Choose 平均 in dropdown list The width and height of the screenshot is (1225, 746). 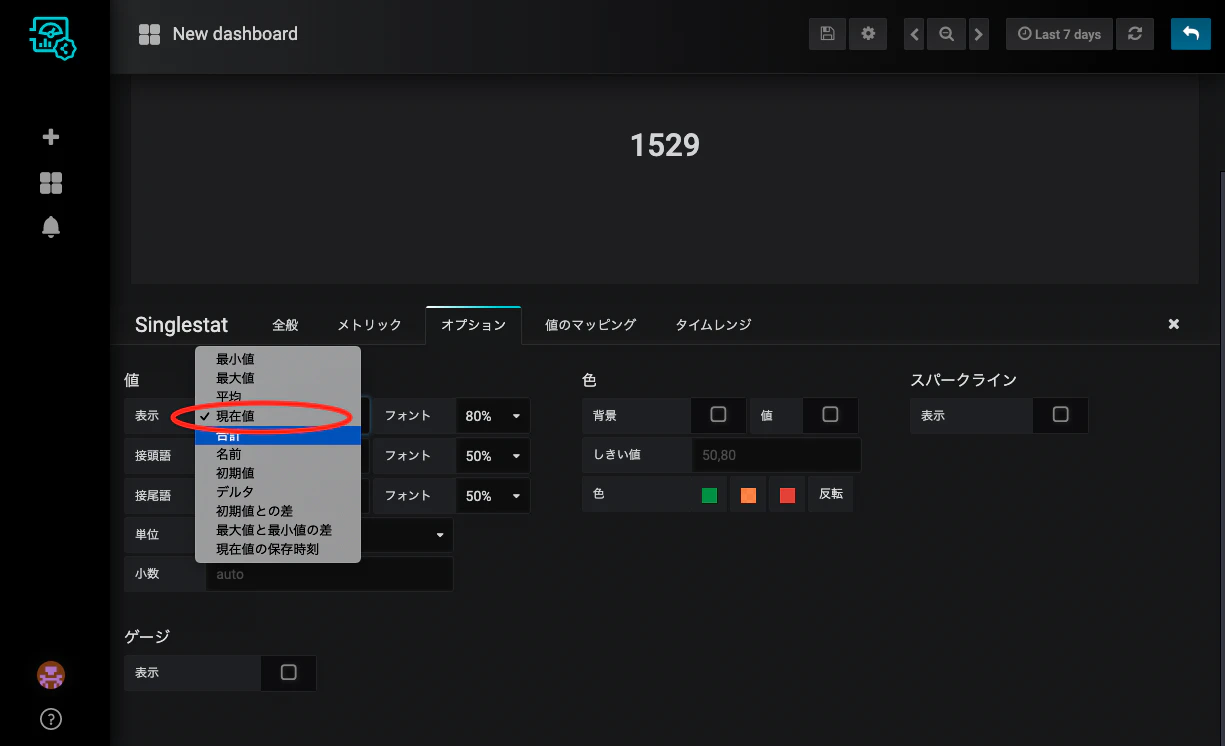coord(278,397)
